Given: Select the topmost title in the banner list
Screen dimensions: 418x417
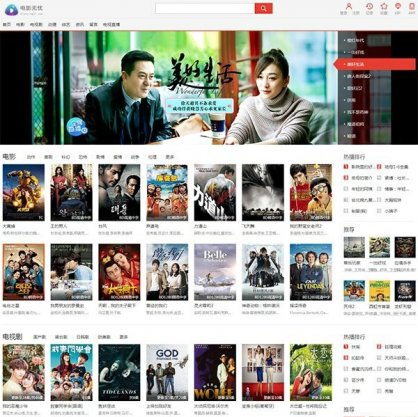Looking at the screenshot, I should pos(356,40).
